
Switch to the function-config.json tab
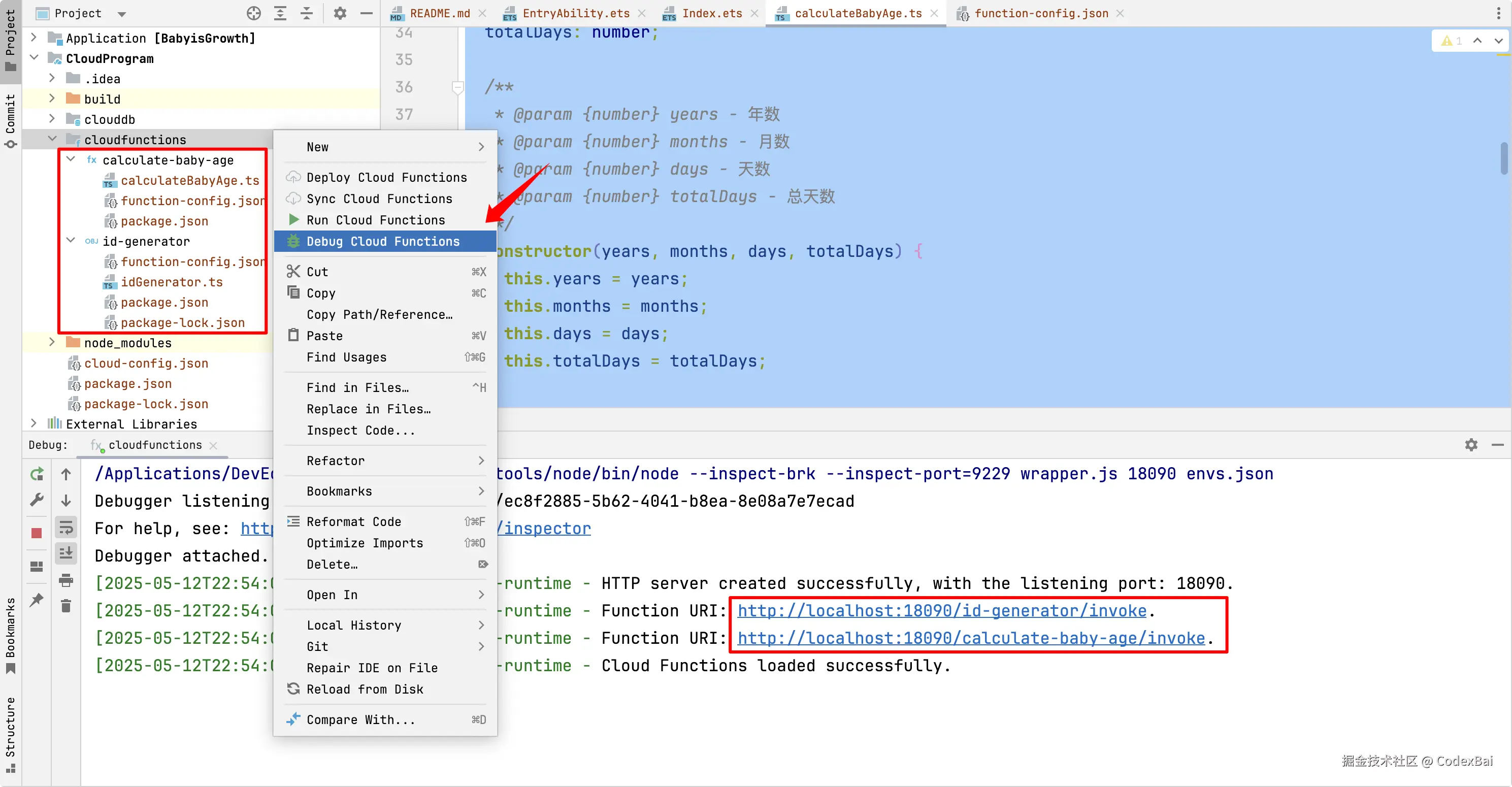tap(1040, 14)
